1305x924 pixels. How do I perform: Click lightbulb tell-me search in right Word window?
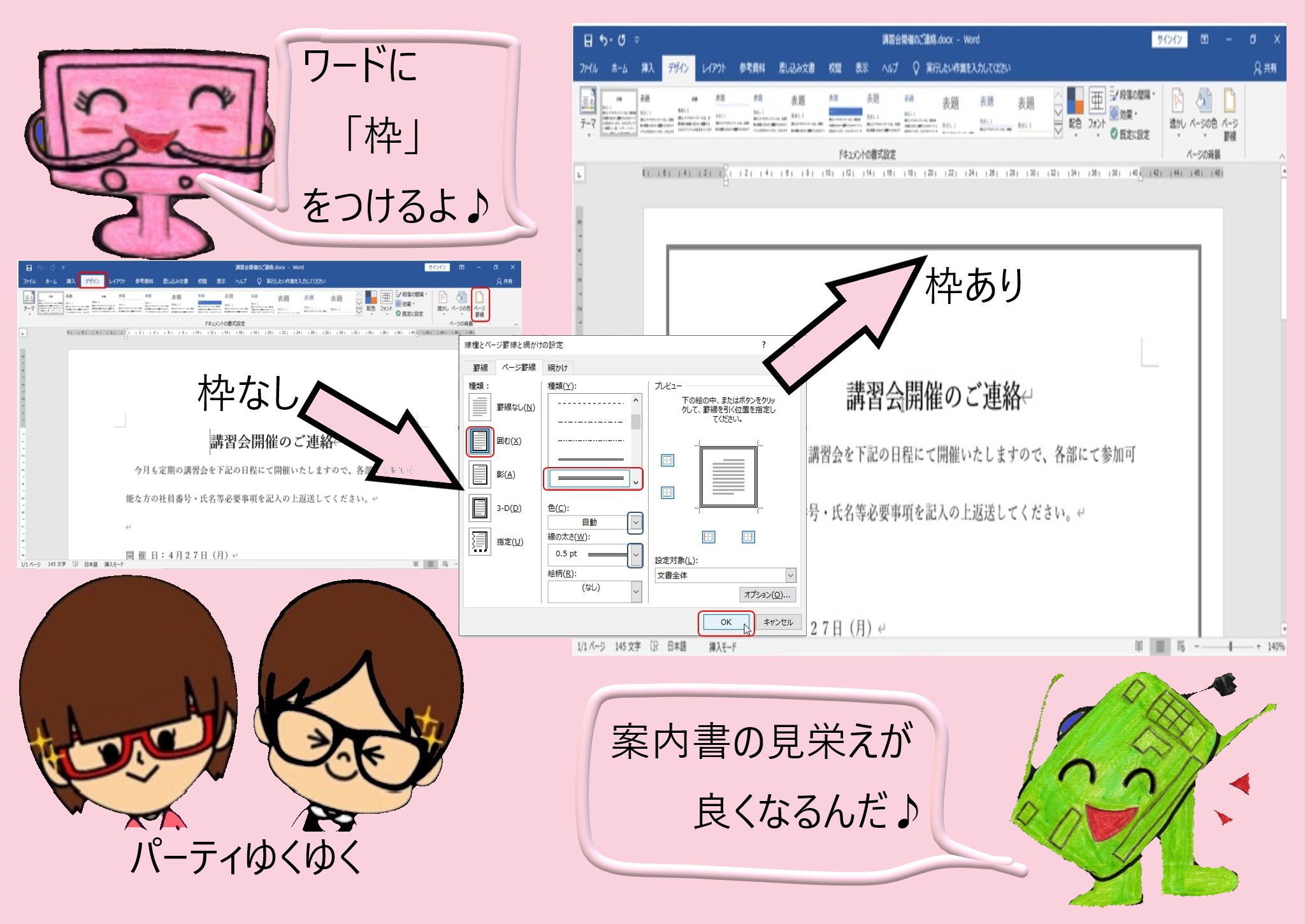pos(916,68)
